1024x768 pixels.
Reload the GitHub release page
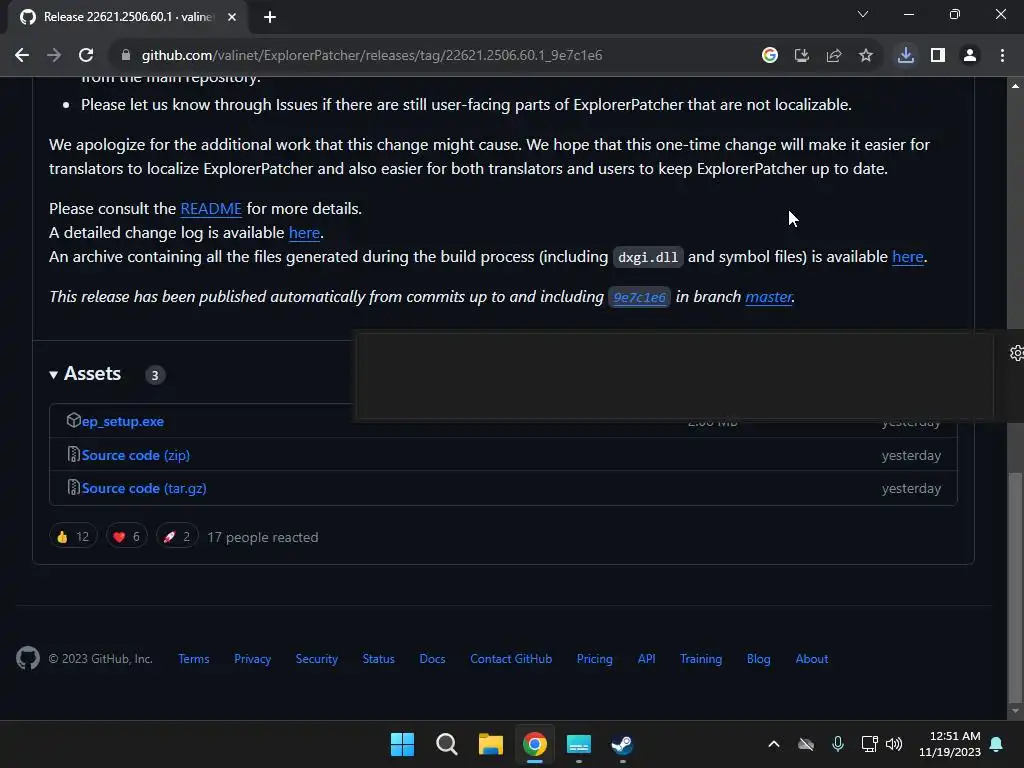click(86, 56)
